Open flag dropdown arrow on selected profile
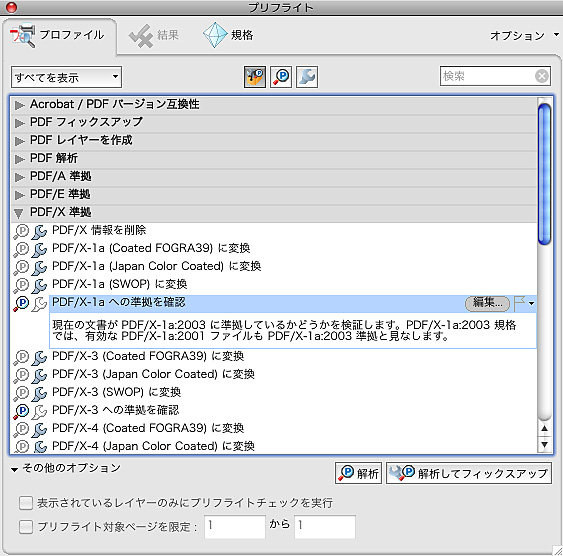 click(x=531, y=304)
